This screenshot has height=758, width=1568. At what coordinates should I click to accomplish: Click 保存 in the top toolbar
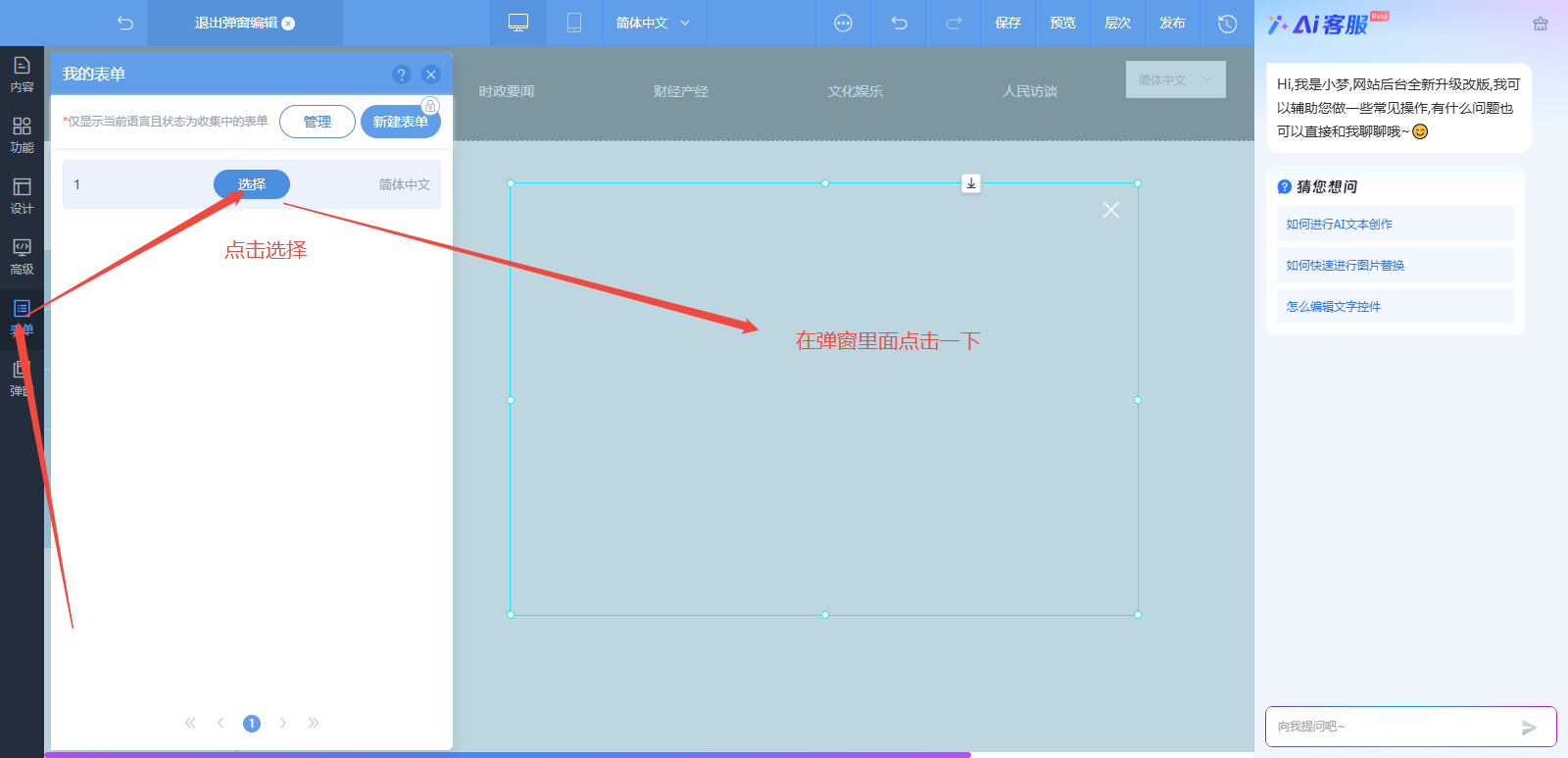click(x=1007, y=23)
